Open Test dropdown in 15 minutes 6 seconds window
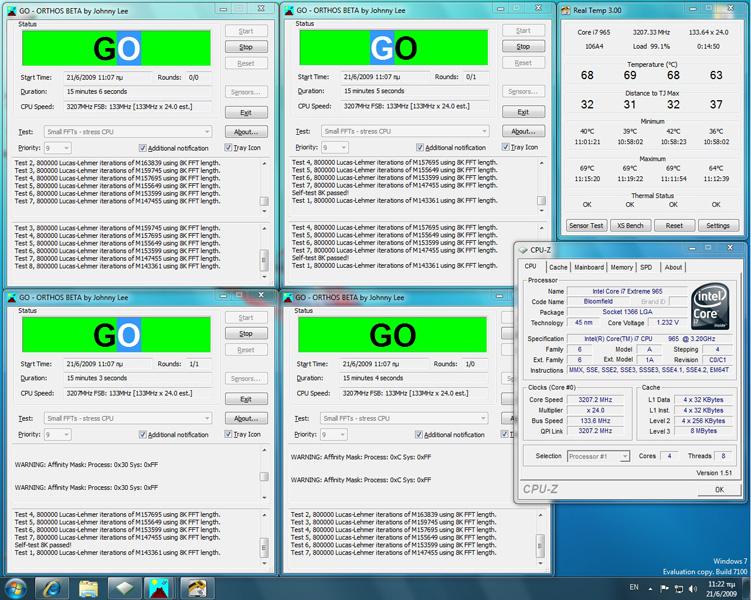Viewport: 751px width, 600px height. [x=128, y=132]
